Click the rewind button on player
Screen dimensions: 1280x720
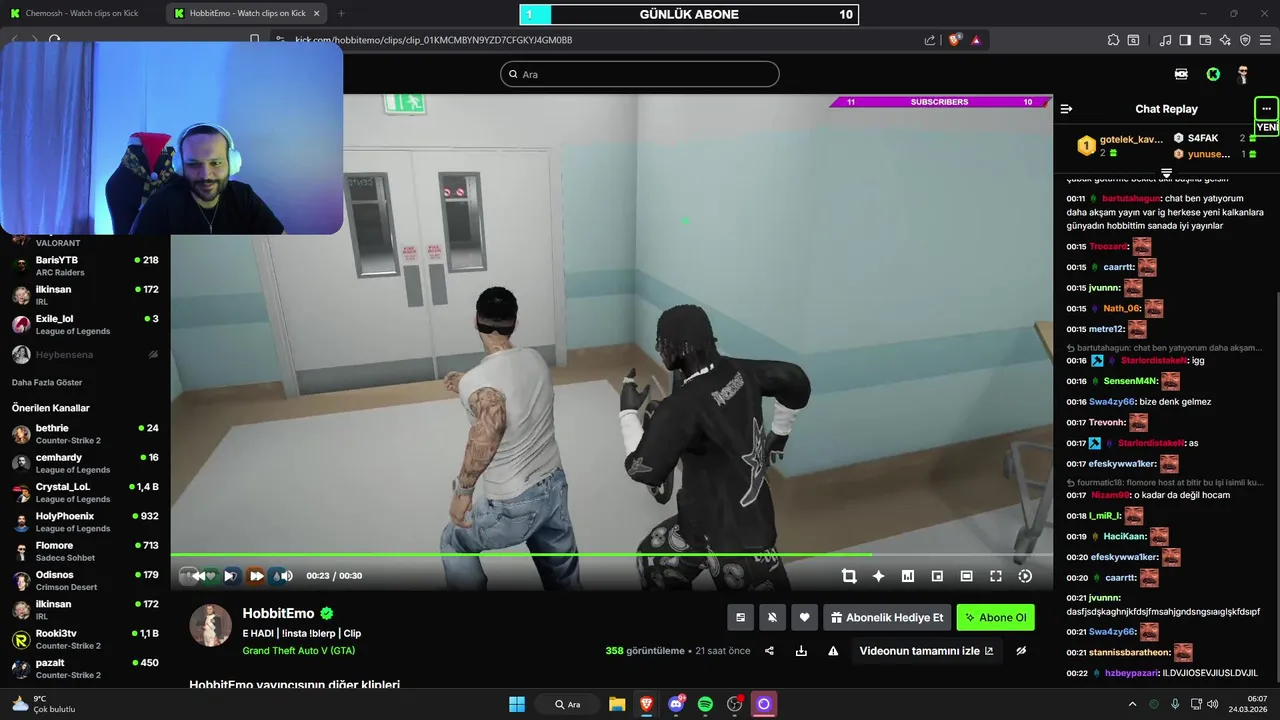pyautogui.click(x=200, y=575)
